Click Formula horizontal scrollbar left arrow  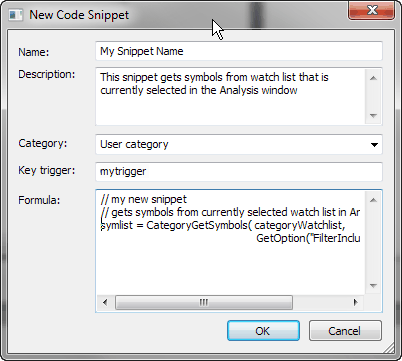pos(105,303)
